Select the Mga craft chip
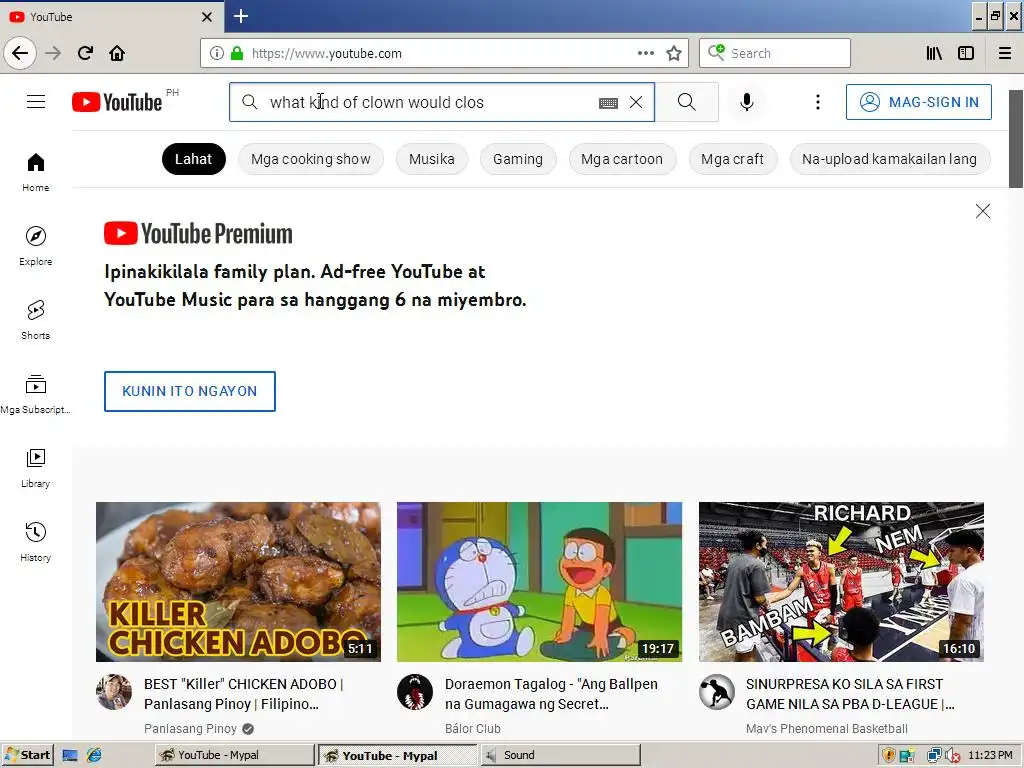Screen dimensions: 1024x768 tap(732, 159)
